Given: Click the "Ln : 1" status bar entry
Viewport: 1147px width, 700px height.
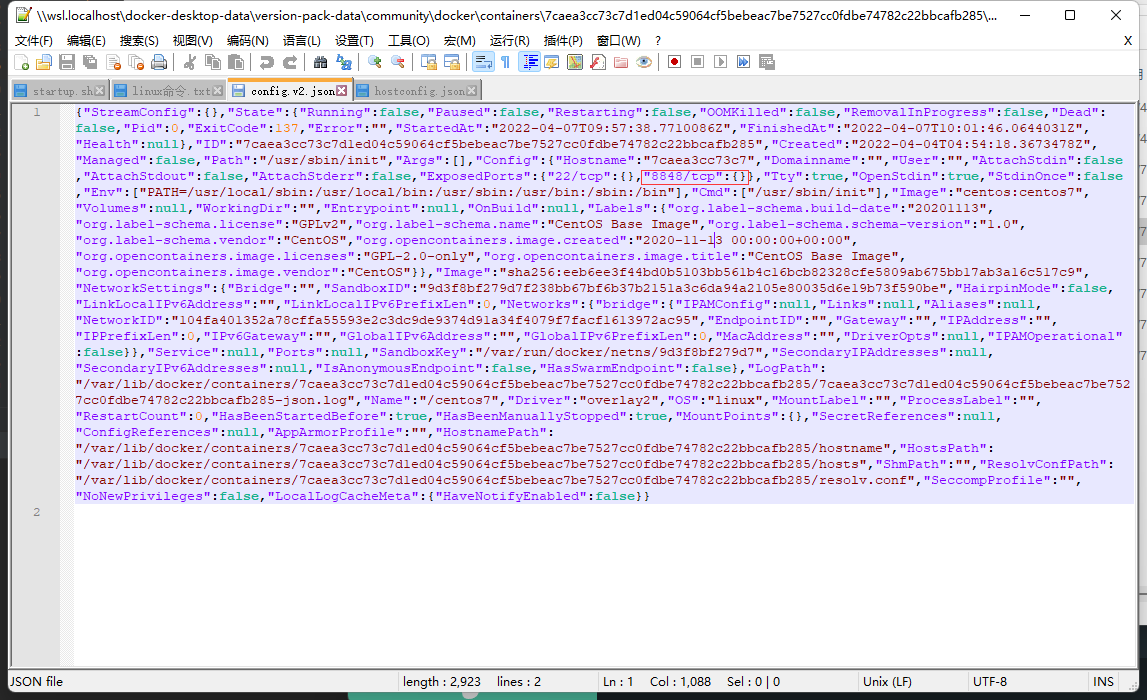Looking at the screenshot, I should (618, 681).
